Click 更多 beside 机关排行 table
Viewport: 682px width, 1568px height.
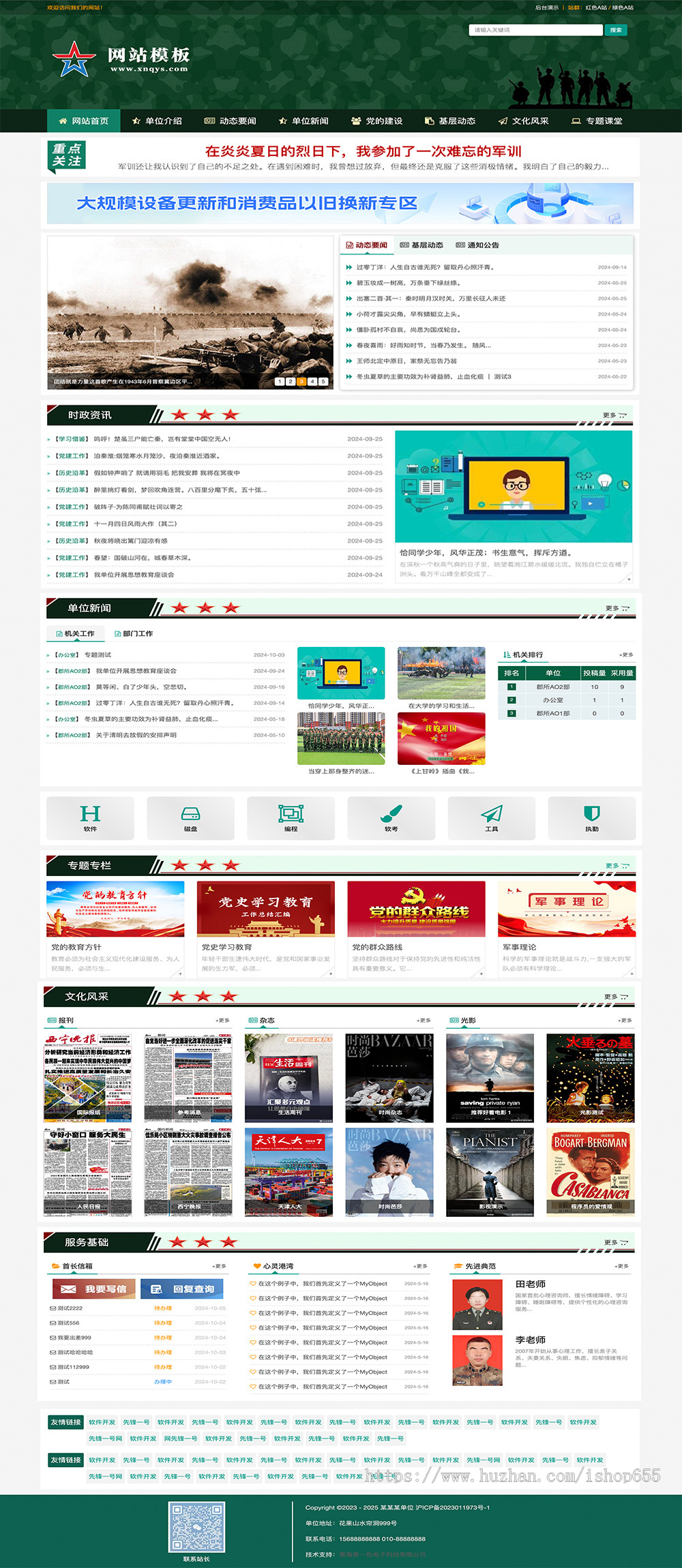pos(625,654)
